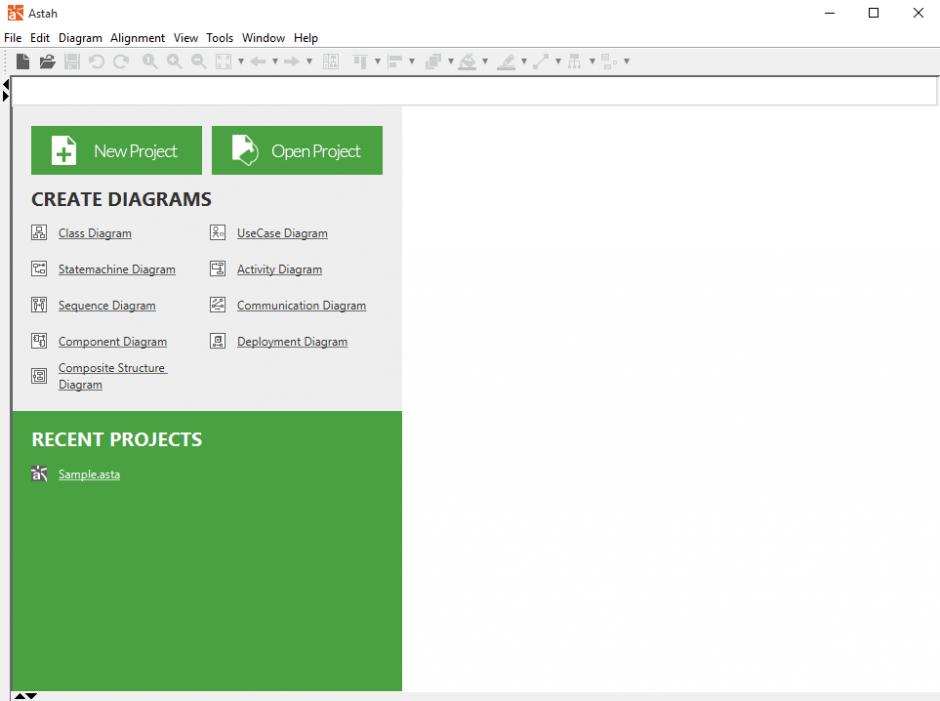Open the Alignment menu
This screenshot has width=940, height=701.
coord(137,38)
